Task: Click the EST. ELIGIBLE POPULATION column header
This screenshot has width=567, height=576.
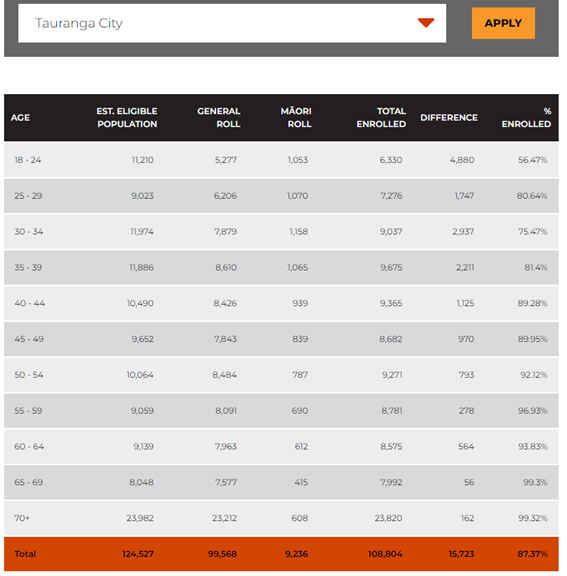Action: click(x=127, y=118)
